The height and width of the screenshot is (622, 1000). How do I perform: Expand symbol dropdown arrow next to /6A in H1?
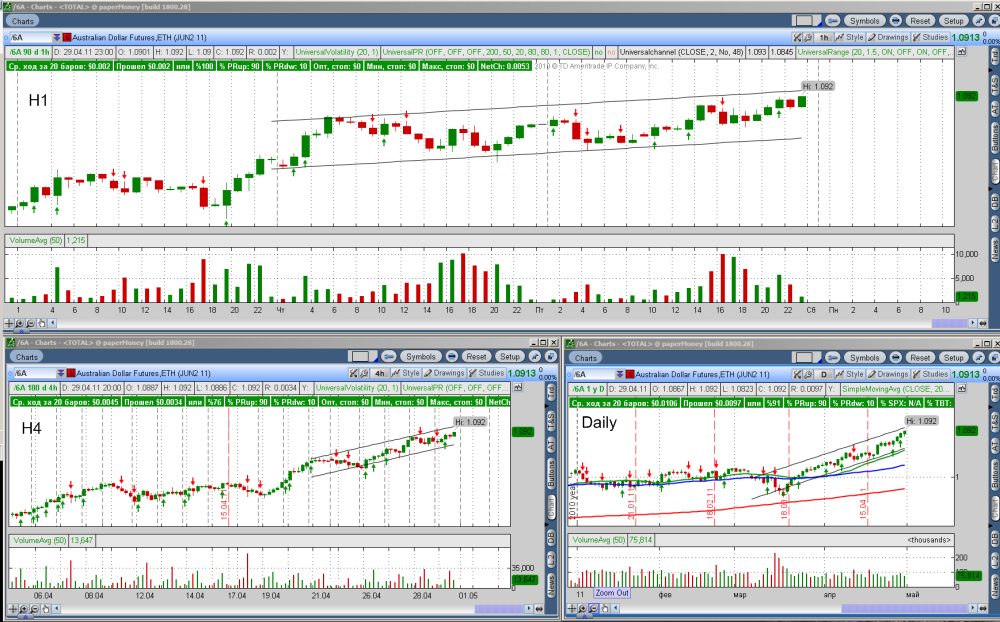57,37
